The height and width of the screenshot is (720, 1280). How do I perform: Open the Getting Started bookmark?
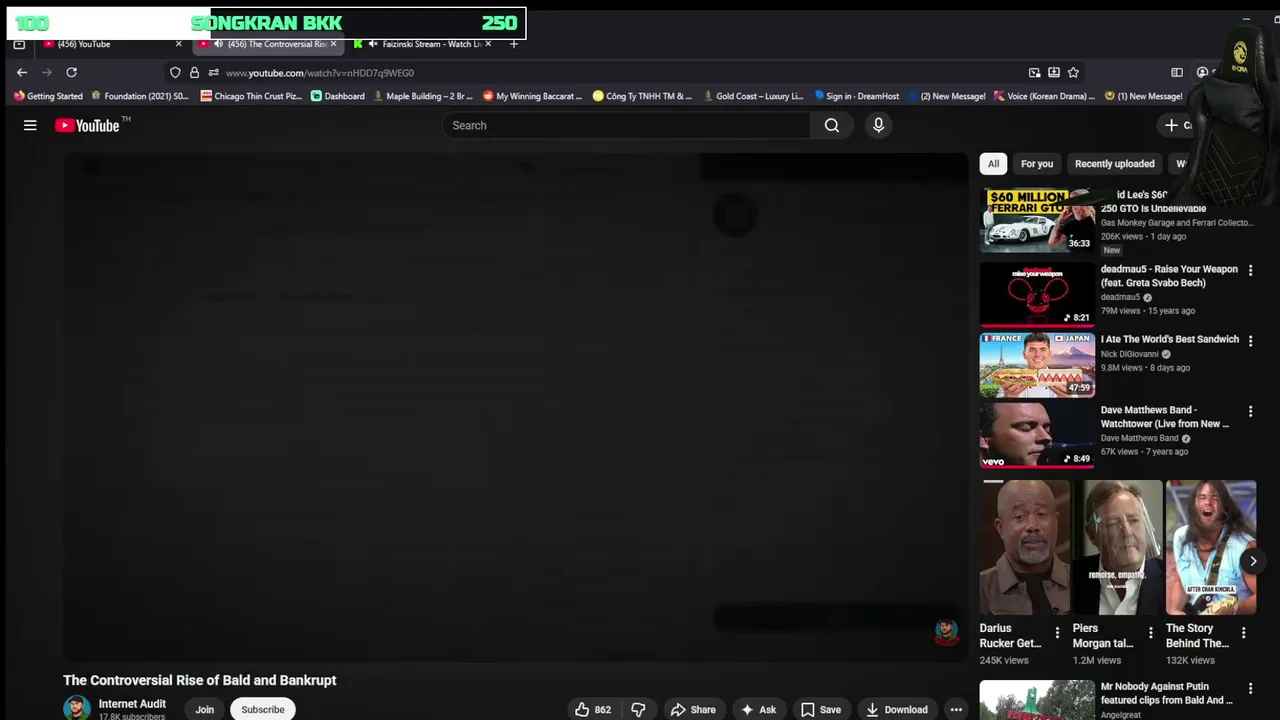tap(48, 96)
